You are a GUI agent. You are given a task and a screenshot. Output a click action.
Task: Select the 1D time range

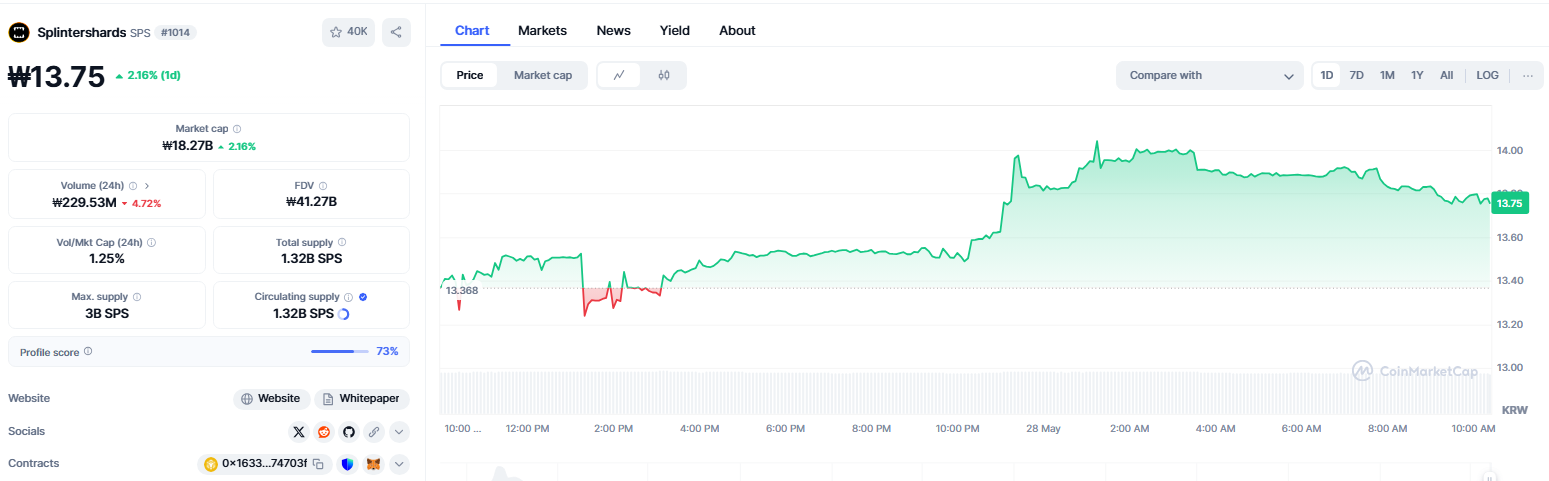coord(1326,75)
